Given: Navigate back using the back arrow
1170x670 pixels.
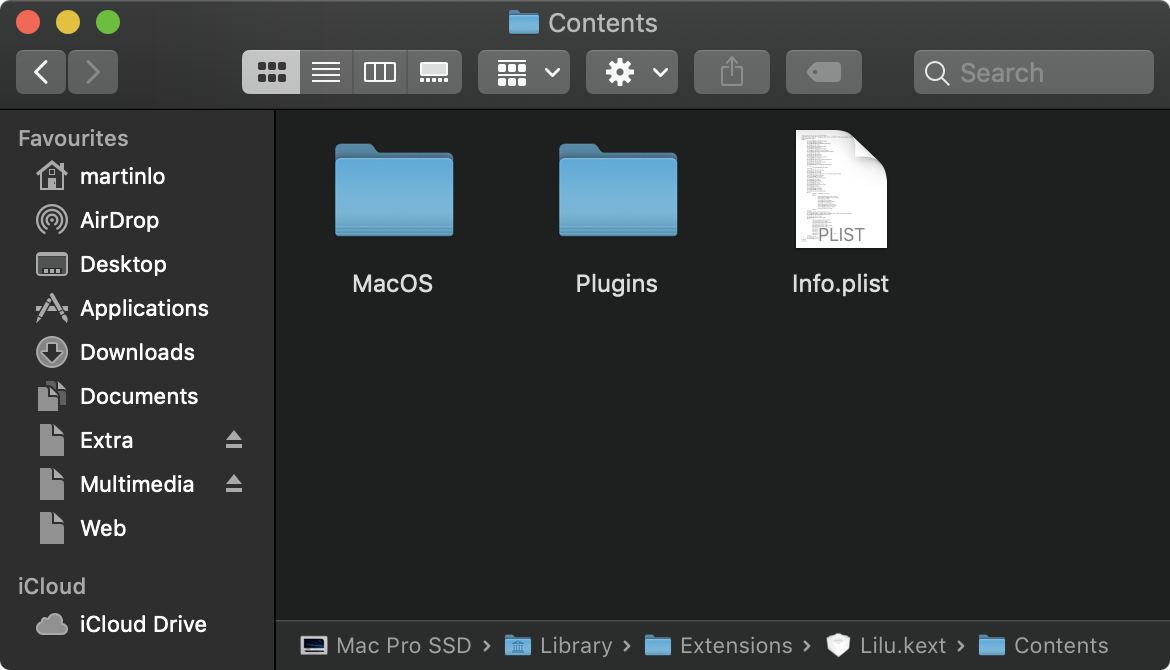Looking at the screenshot, I should click(x=40, y=71).
